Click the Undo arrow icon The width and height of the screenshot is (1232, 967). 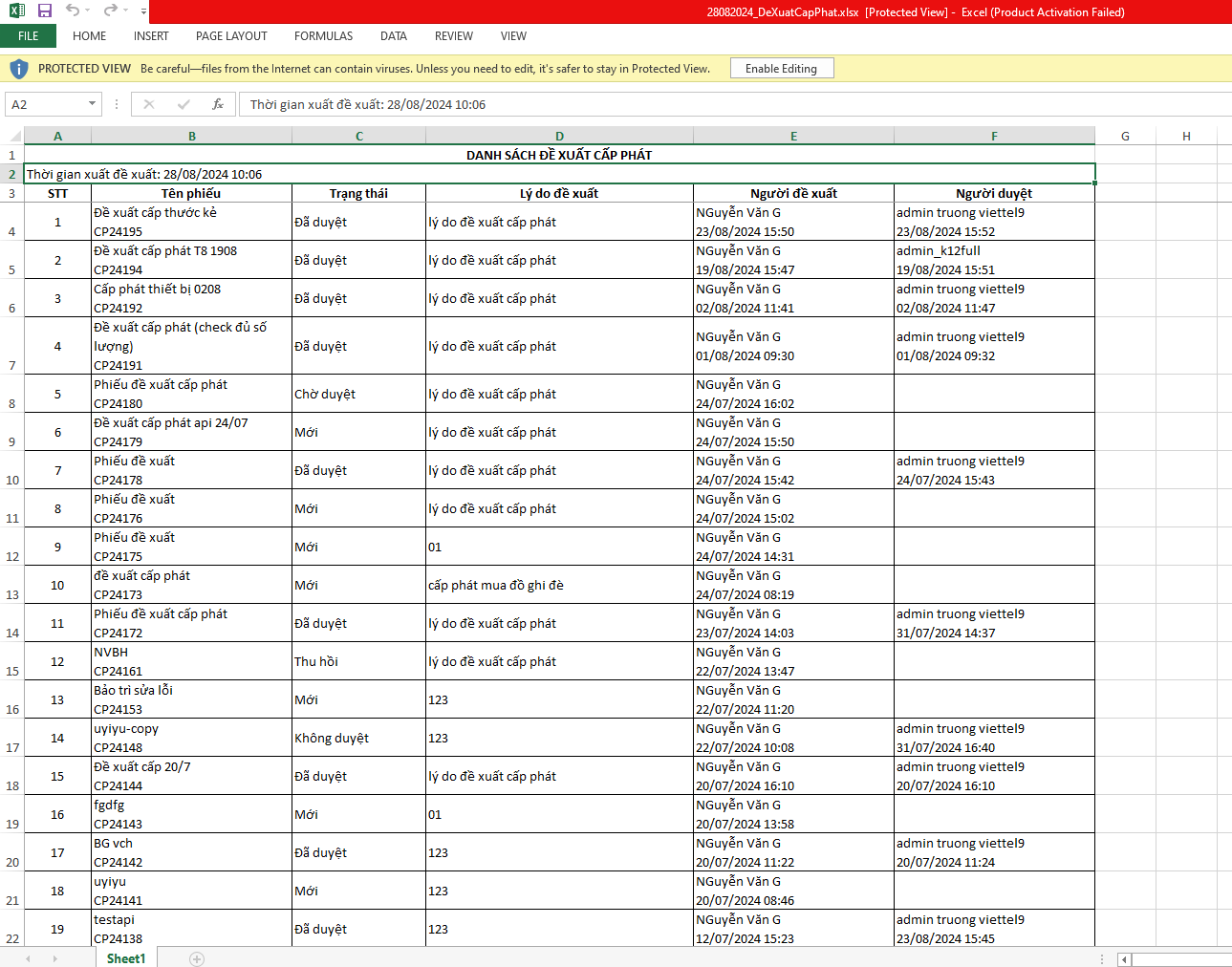73,11
